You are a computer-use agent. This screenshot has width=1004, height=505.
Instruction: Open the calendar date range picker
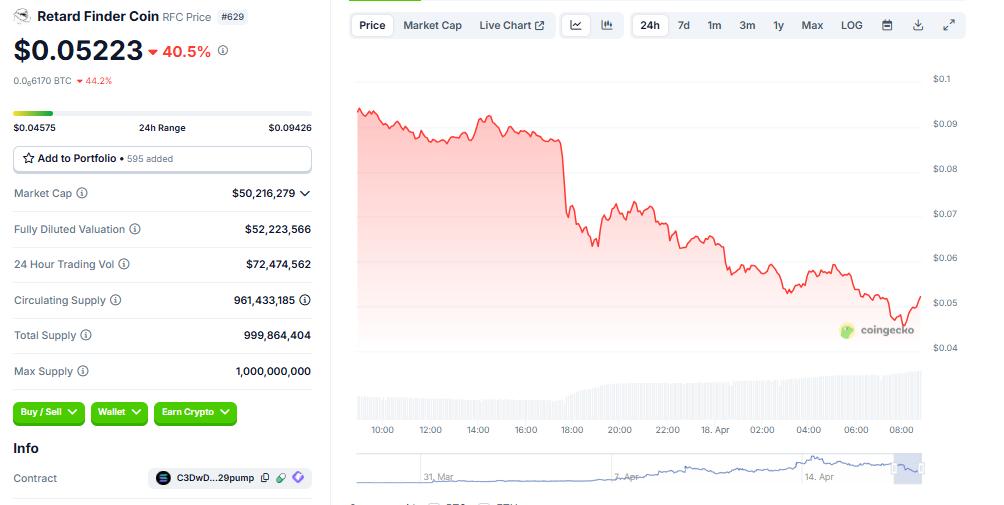coord(886,25)
